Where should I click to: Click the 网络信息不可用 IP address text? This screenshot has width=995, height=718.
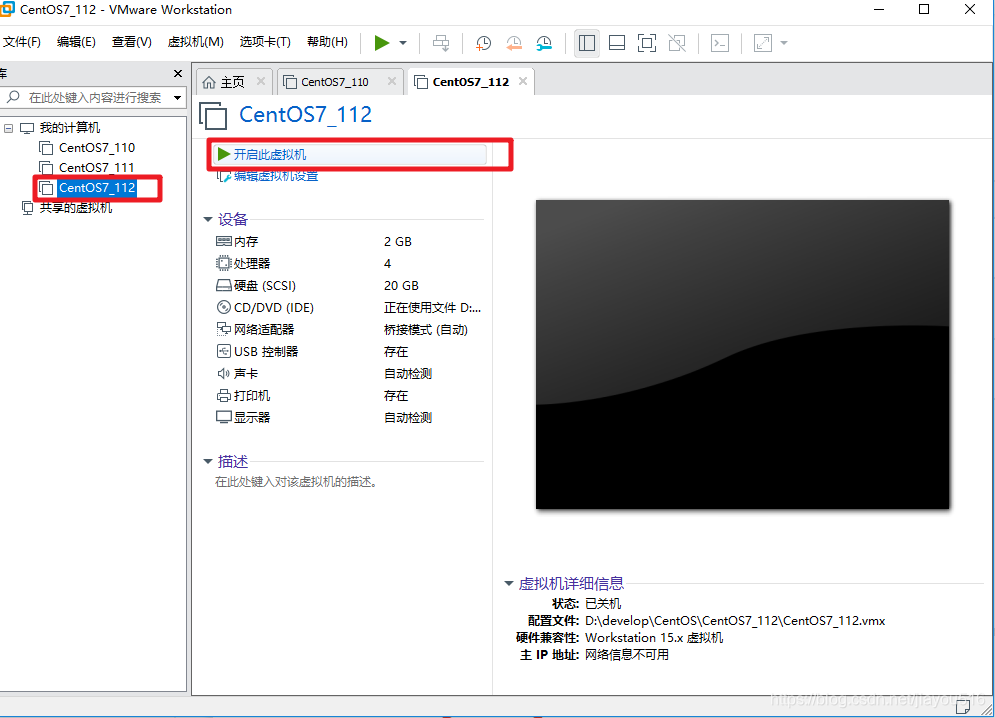coord(626,655)
